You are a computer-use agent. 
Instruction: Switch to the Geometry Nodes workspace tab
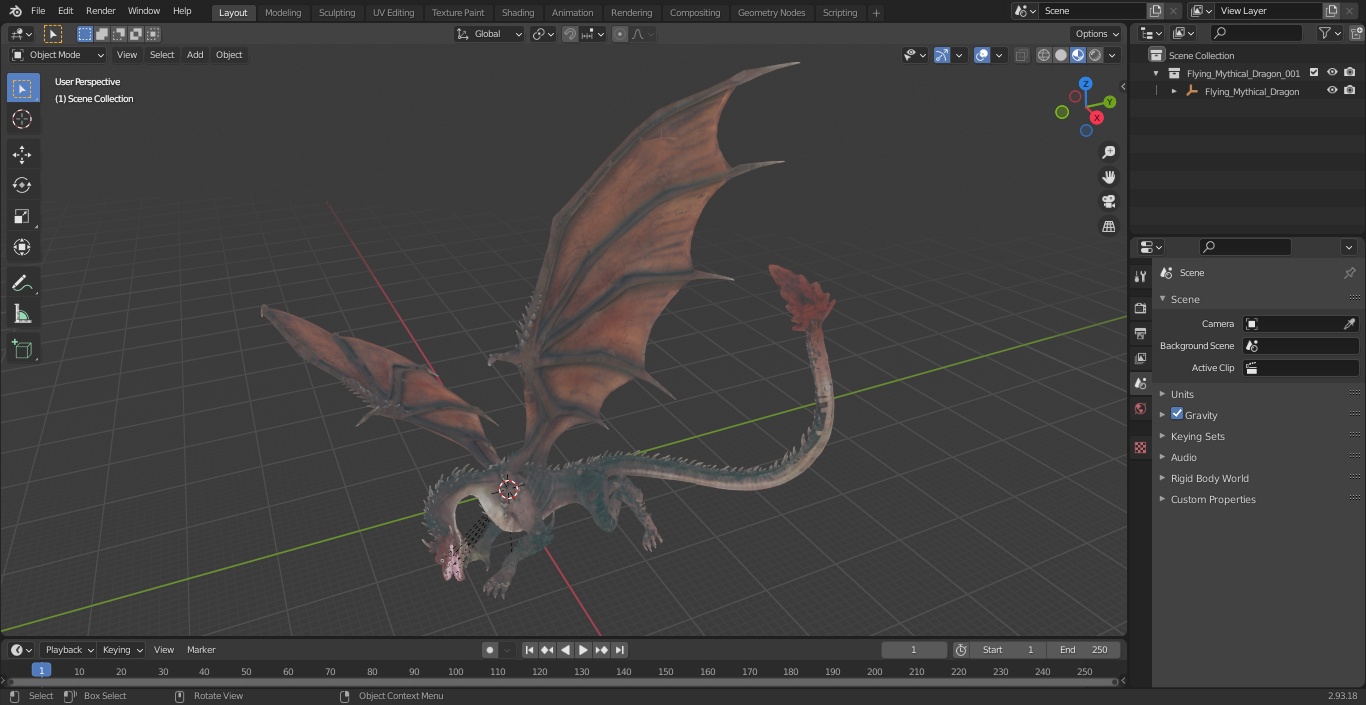[771, 12]
